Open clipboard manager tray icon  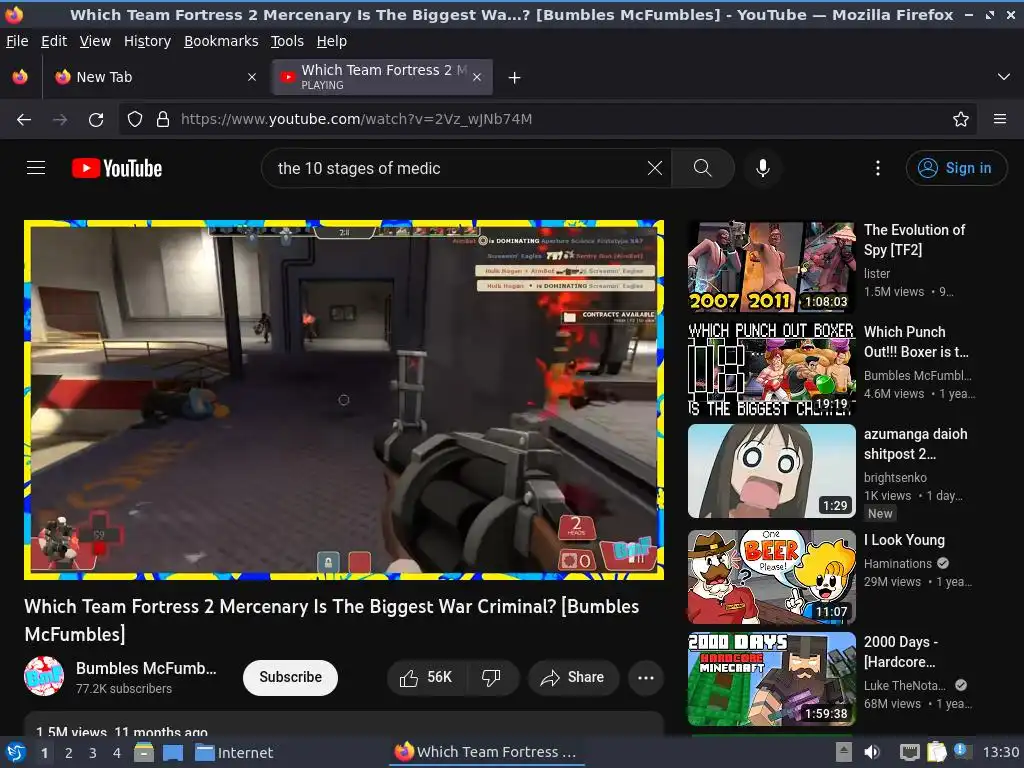click(x=936, y=752)
